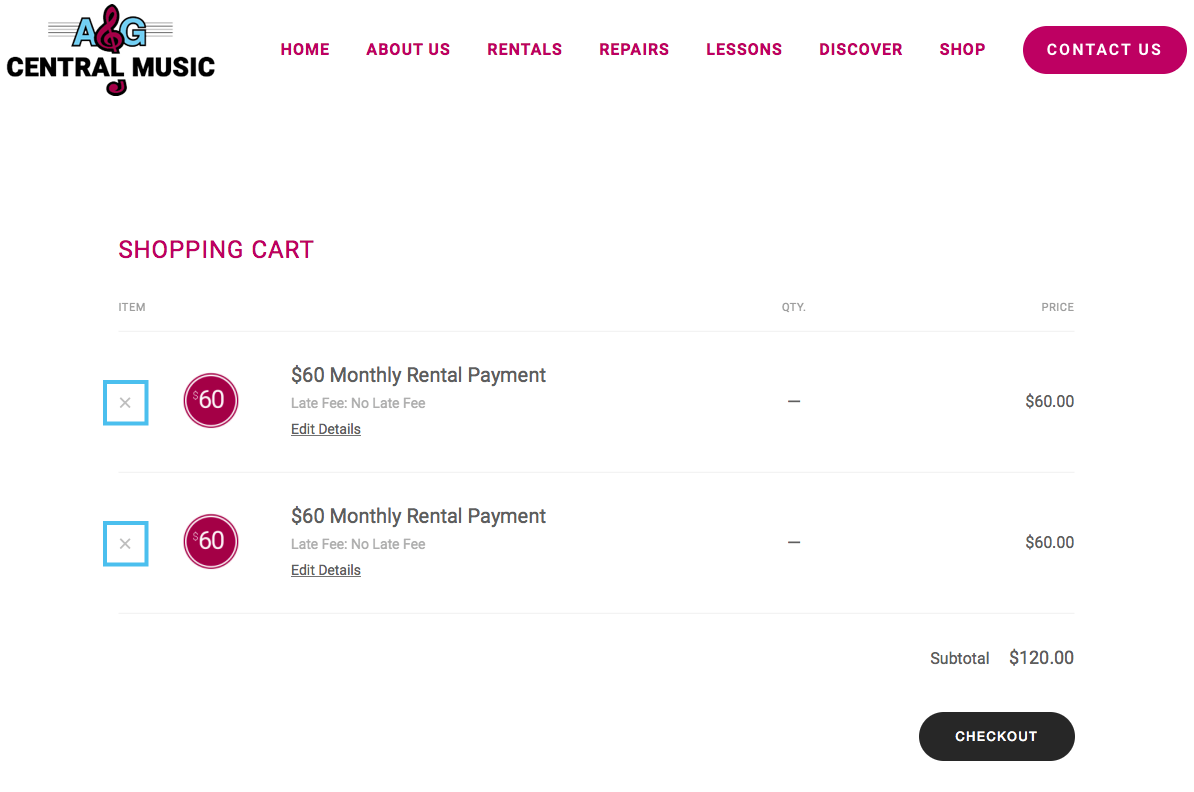The width and height of the screenshot is (1194, 792).
Task: Edit Details of the first rental payment
Action: pyautogui.click(x=326, y=430)
